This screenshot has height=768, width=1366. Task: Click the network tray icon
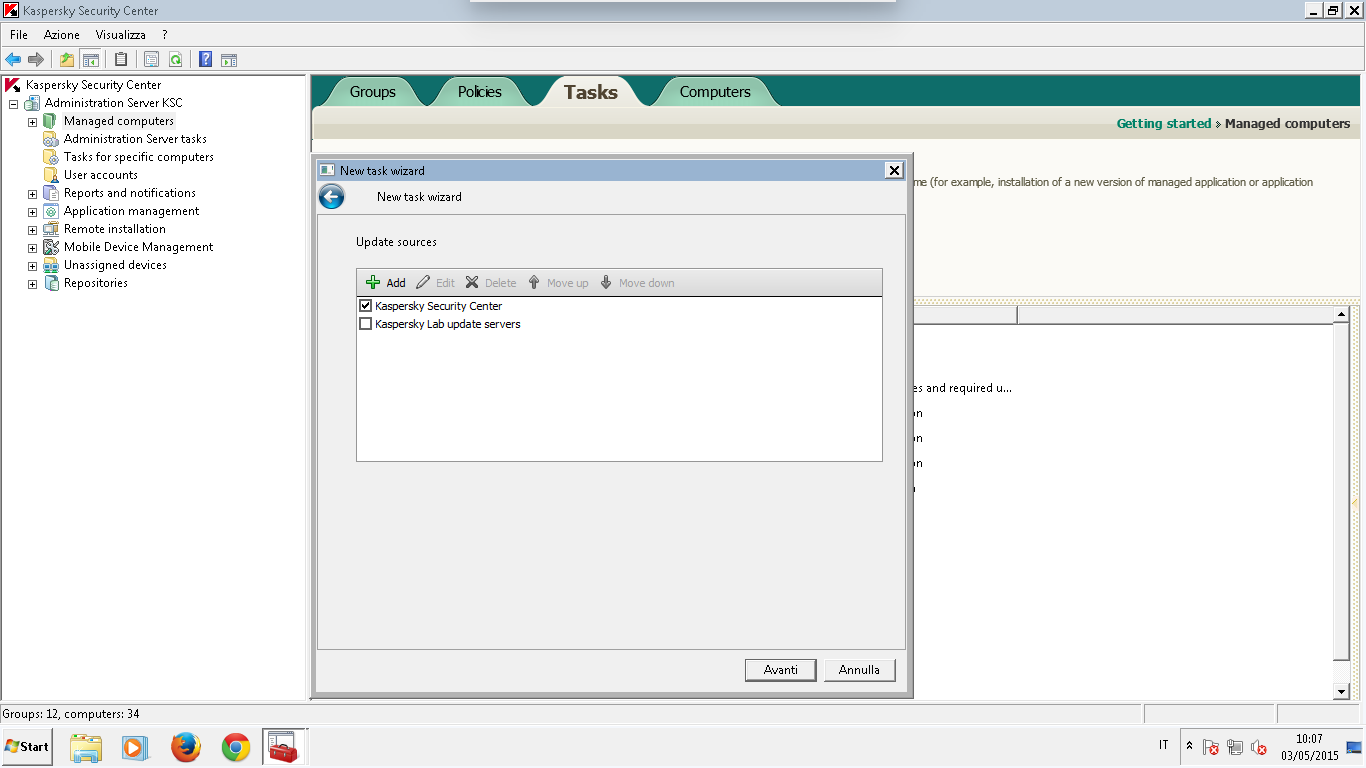tap(1235, 747)
